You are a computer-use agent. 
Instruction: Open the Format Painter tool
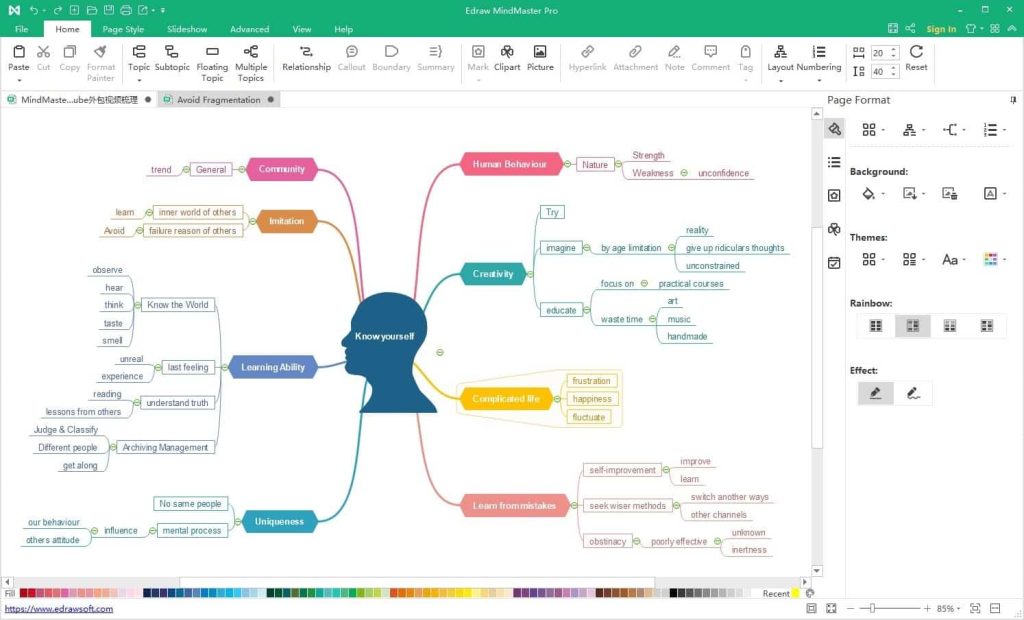pyautogui.click(x=100, y=60)
